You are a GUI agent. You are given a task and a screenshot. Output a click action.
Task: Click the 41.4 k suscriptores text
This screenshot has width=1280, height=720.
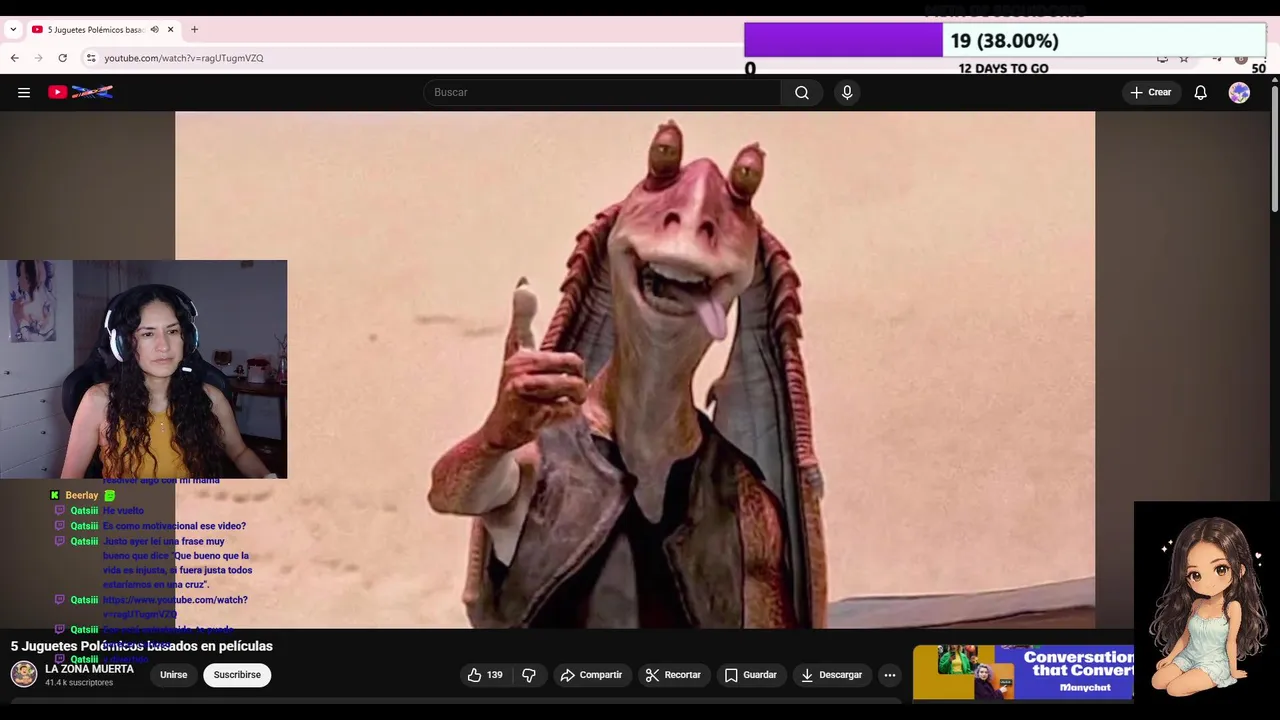click(79, 683)
